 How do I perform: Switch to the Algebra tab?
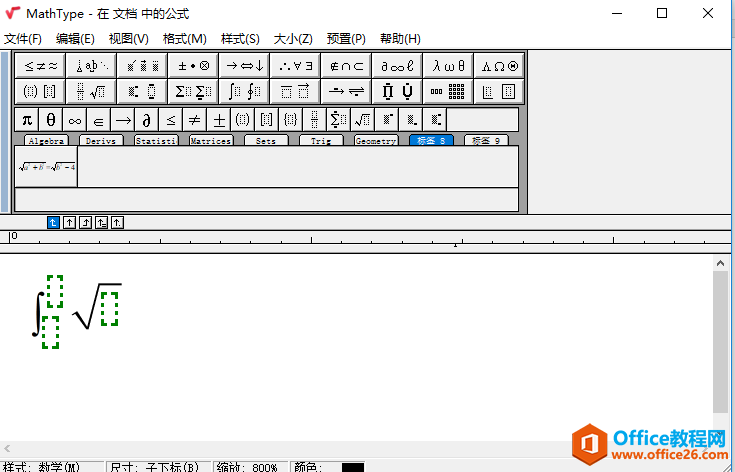(46, 140)
